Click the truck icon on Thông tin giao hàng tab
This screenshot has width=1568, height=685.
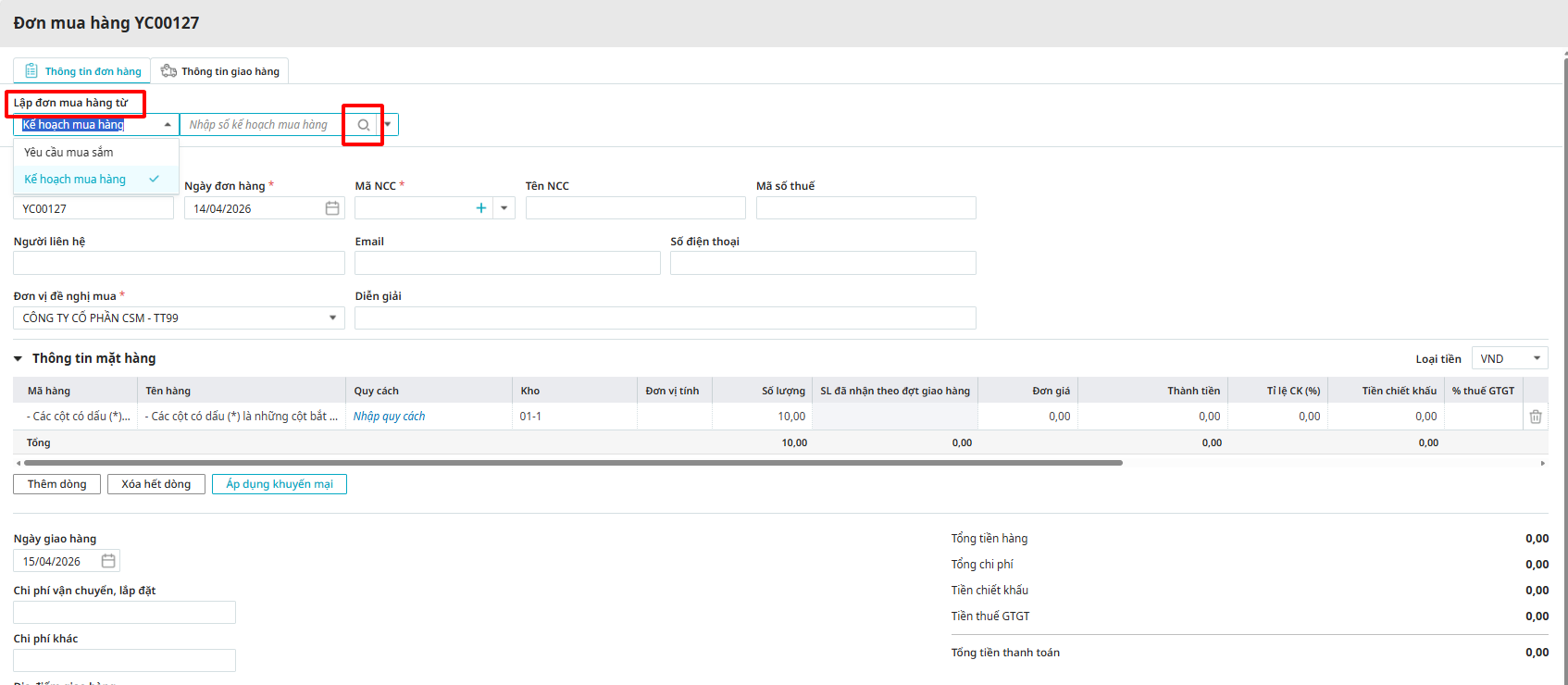pos(168,71)
